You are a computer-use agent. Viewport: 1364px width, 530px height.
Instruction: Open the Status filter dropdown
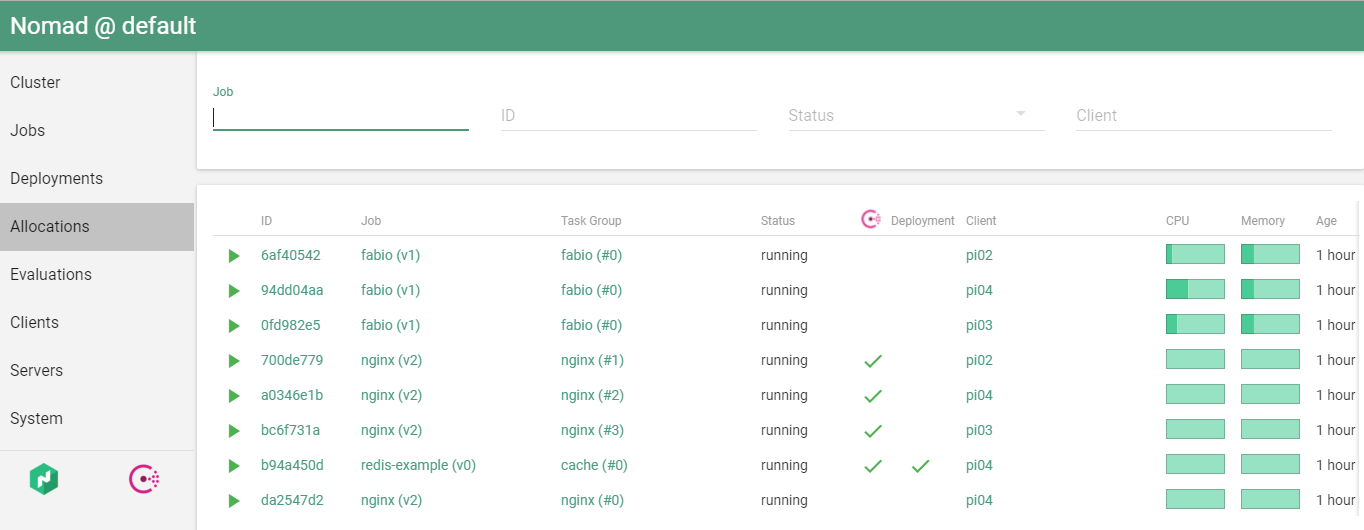pyautogui.click(x=916, y=115)
